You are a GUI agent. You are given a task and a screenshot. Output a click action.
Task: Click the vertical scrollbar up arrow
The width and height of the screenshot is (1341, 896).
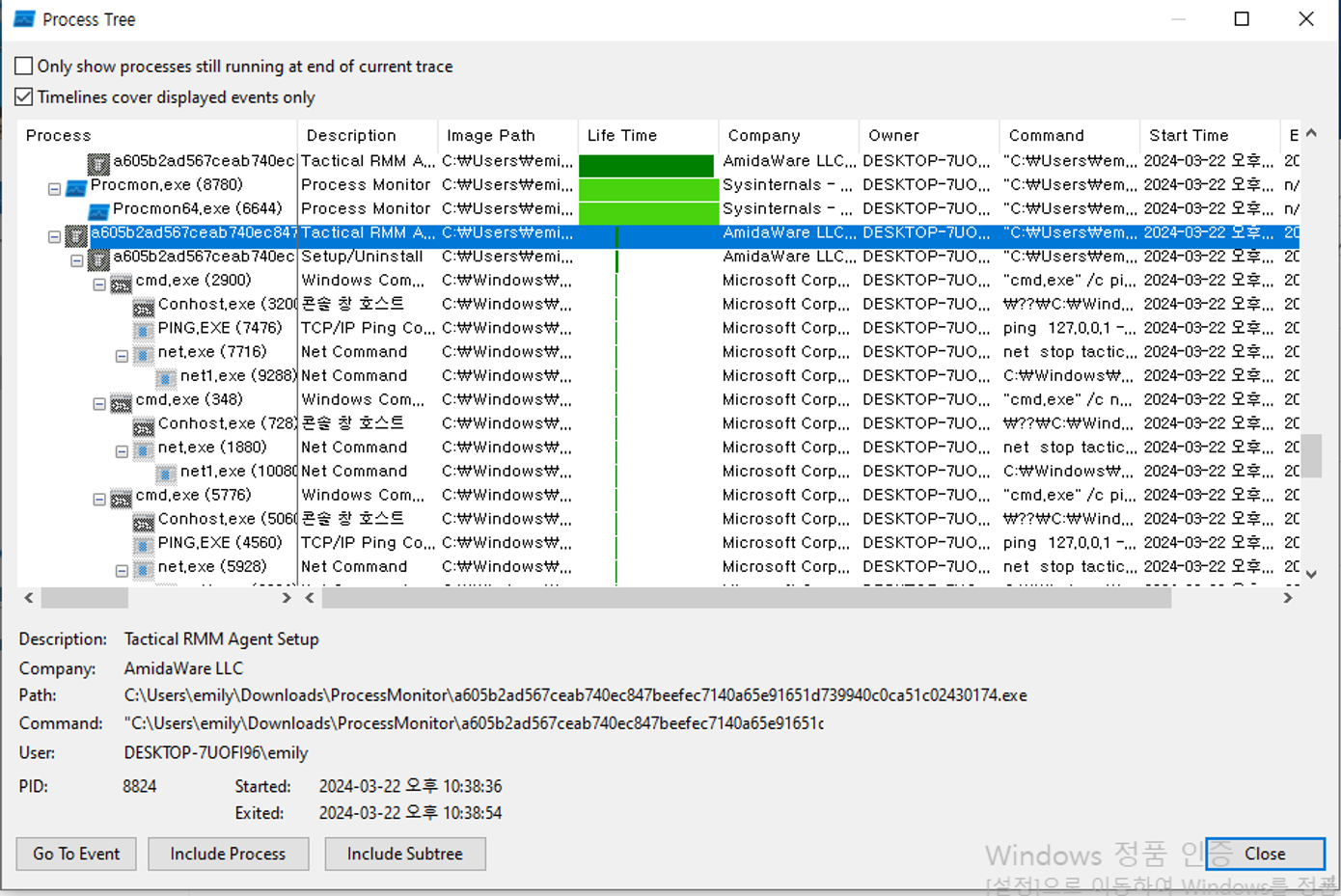click(x=1311, y=134)
